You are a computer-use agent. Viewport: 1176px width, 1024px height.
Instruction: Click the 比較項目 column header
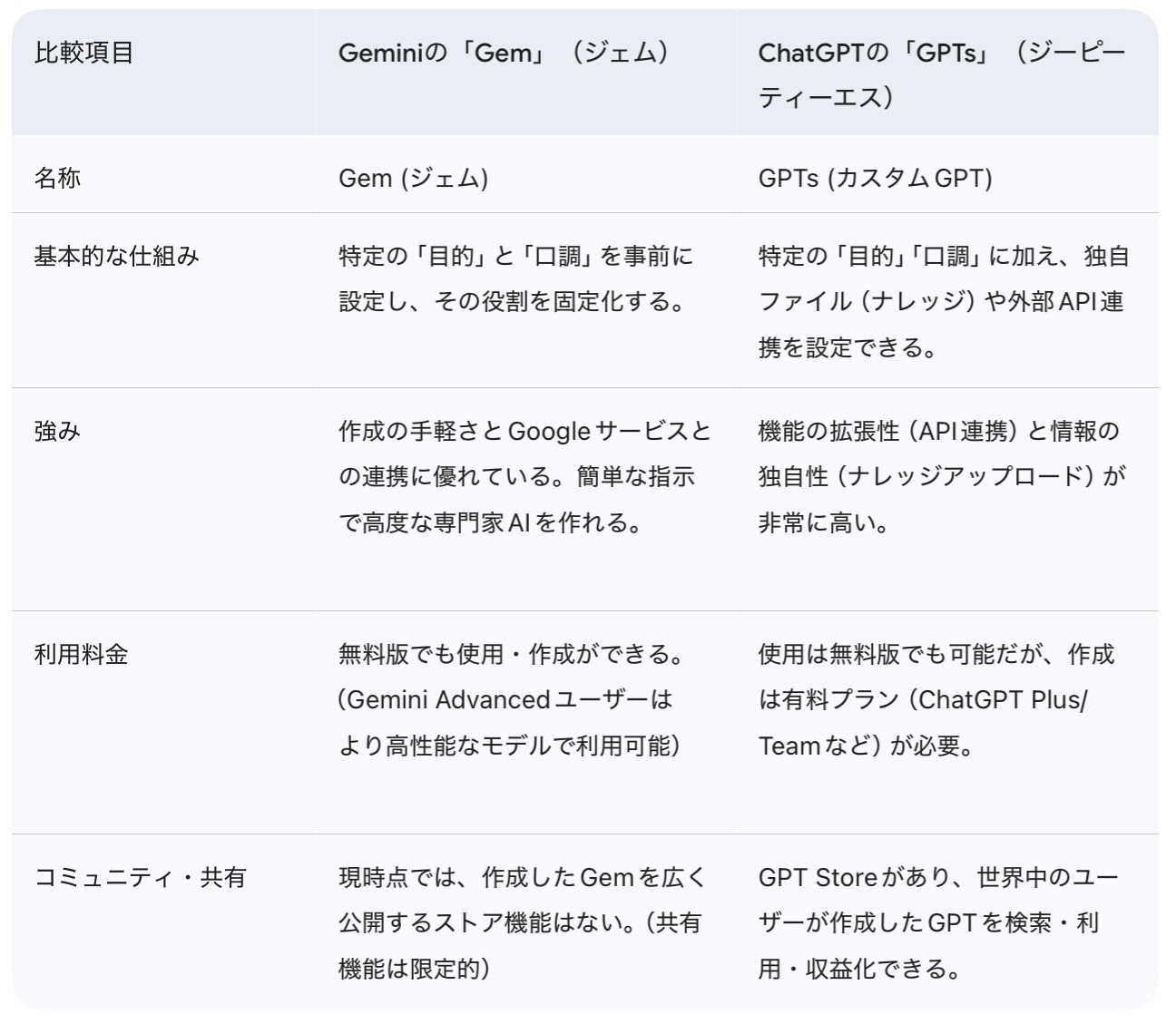pos(84,53)
